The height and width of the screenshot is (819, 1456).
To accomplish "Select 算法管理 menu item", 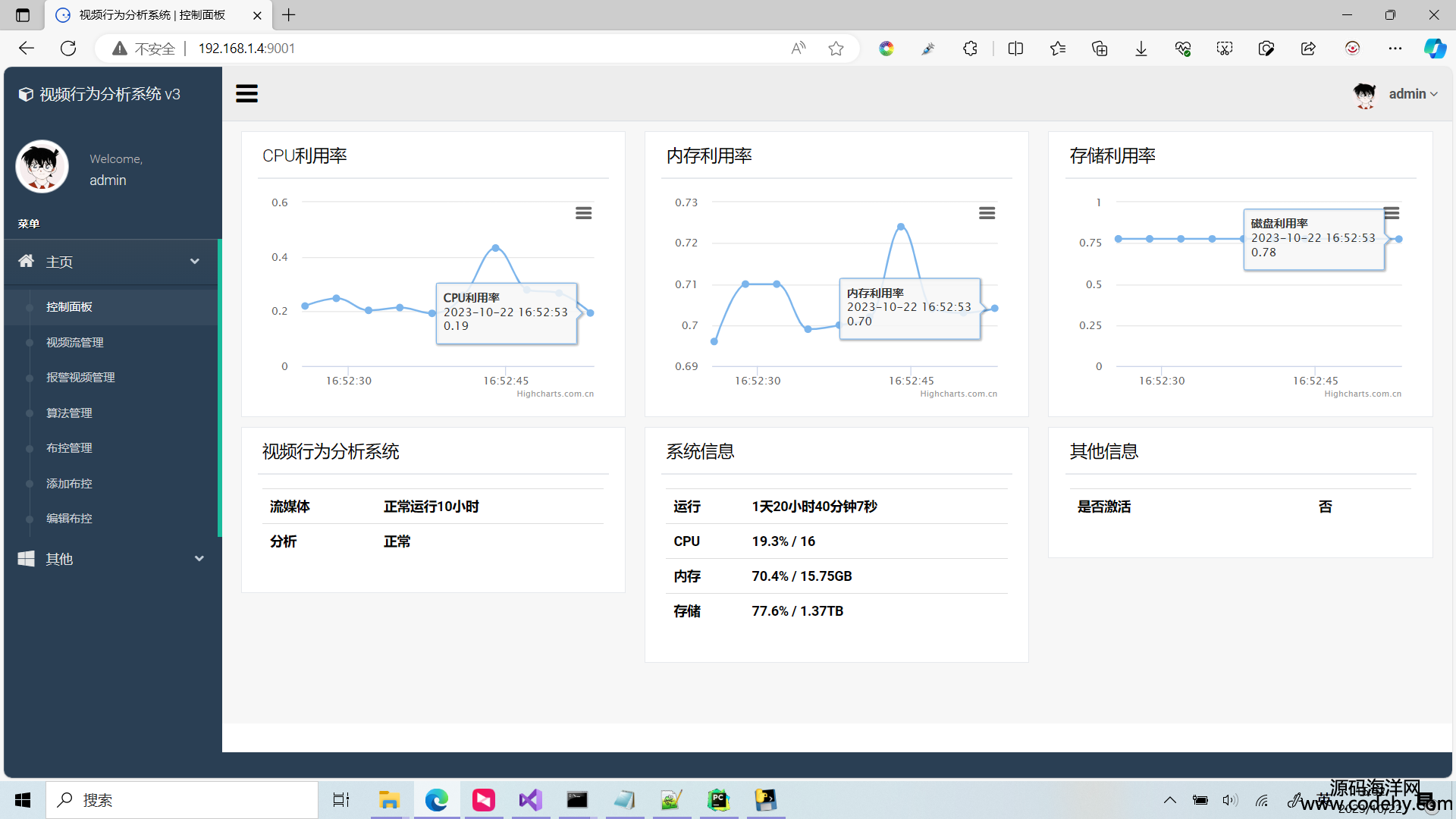I will pyautogui.click(x=69, y=413).
